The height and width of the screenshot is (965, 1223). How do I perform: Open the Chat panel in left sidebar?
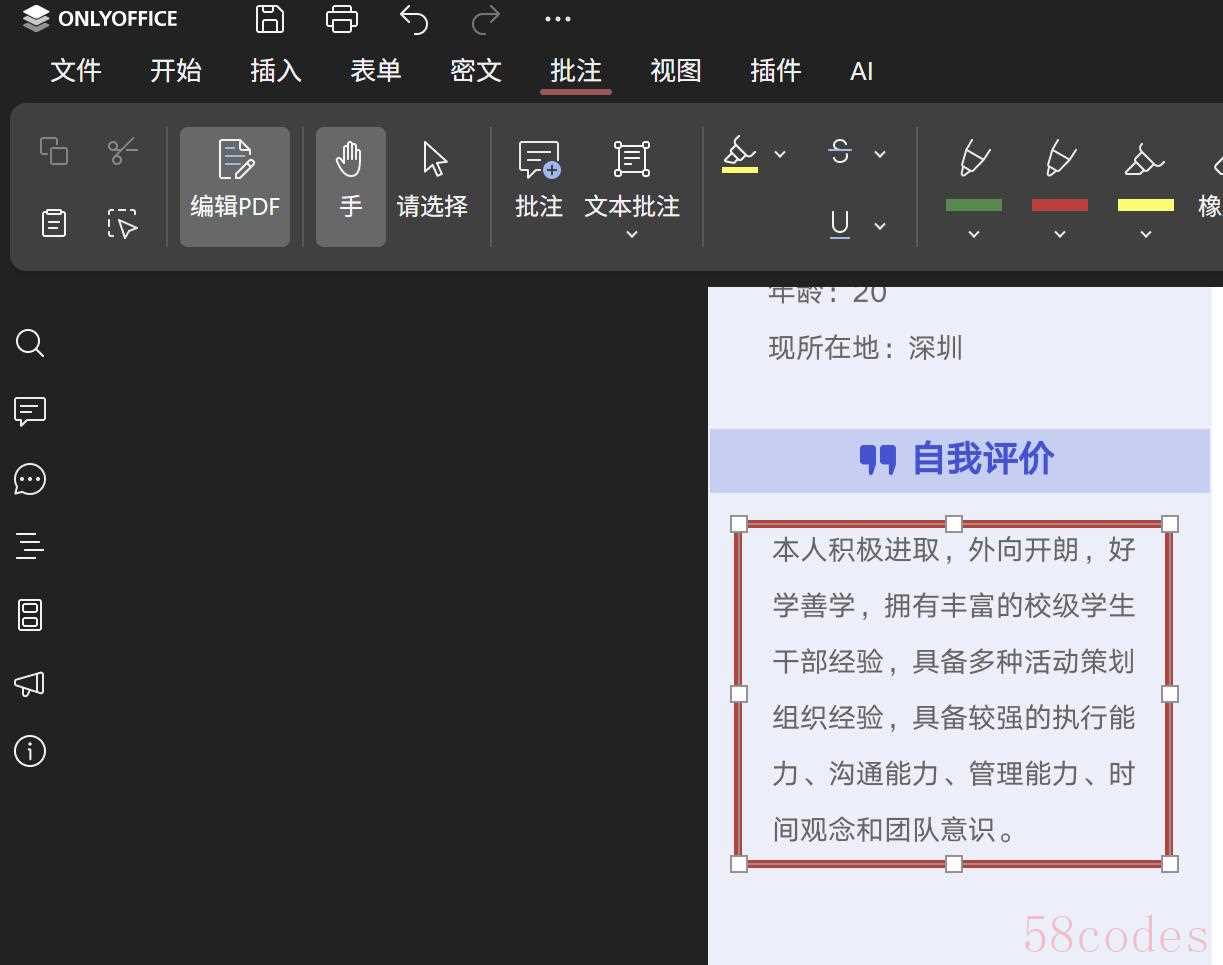click(30, 479)
